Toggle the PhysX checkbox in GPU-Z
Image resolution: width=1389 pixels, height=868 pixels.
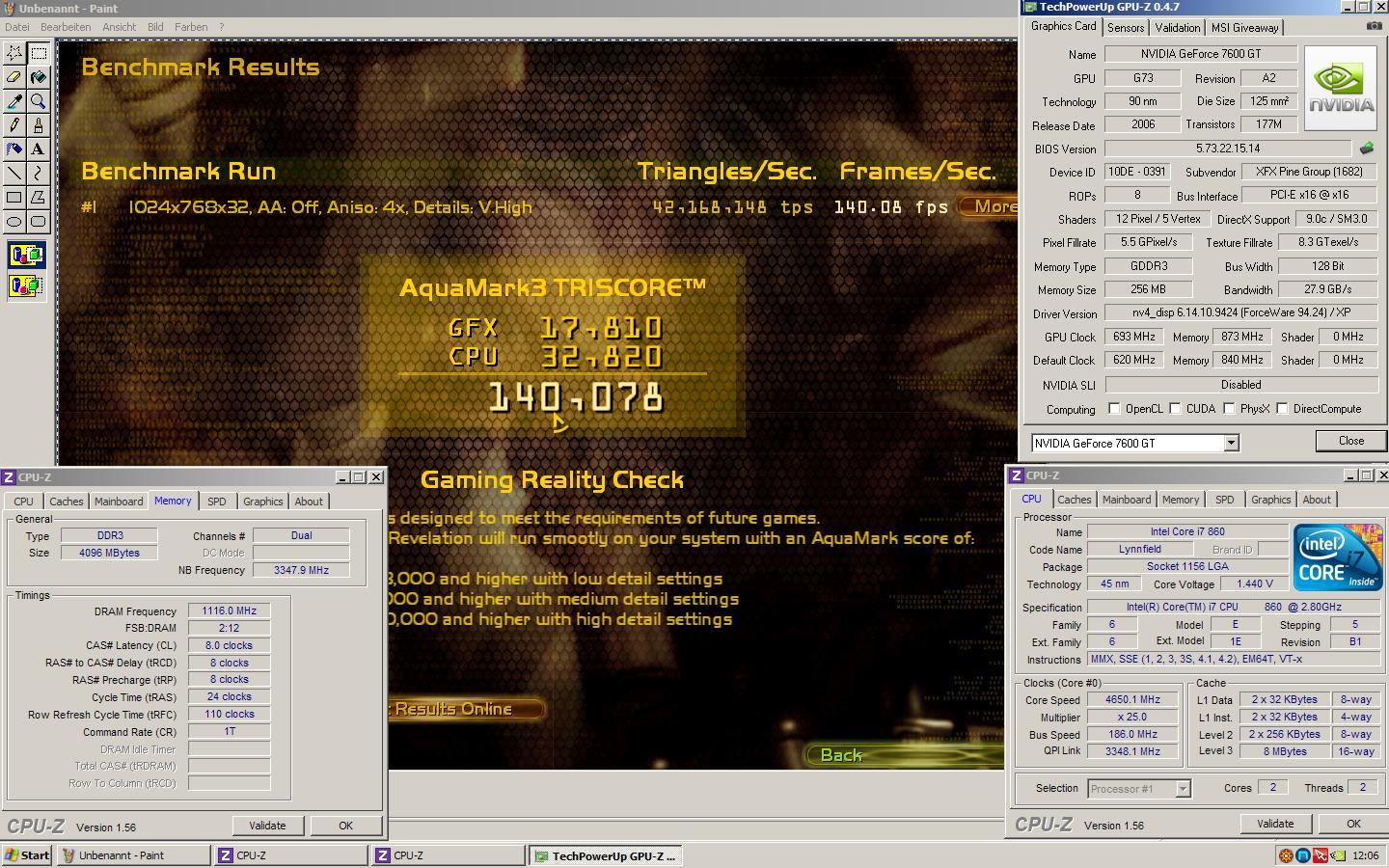[x=1229, y=409]
